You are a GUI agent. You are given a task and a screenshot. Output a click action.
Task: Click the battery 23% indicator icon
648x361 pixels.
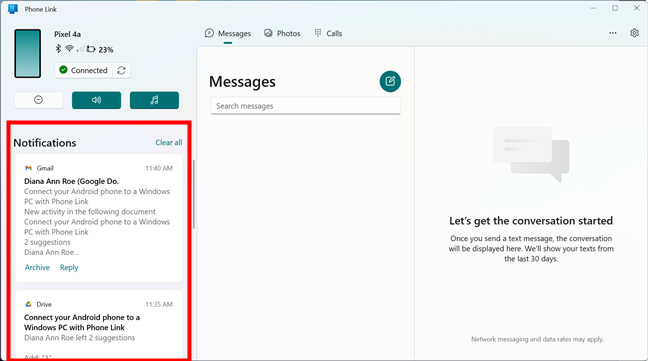click(x=91, y=49)
